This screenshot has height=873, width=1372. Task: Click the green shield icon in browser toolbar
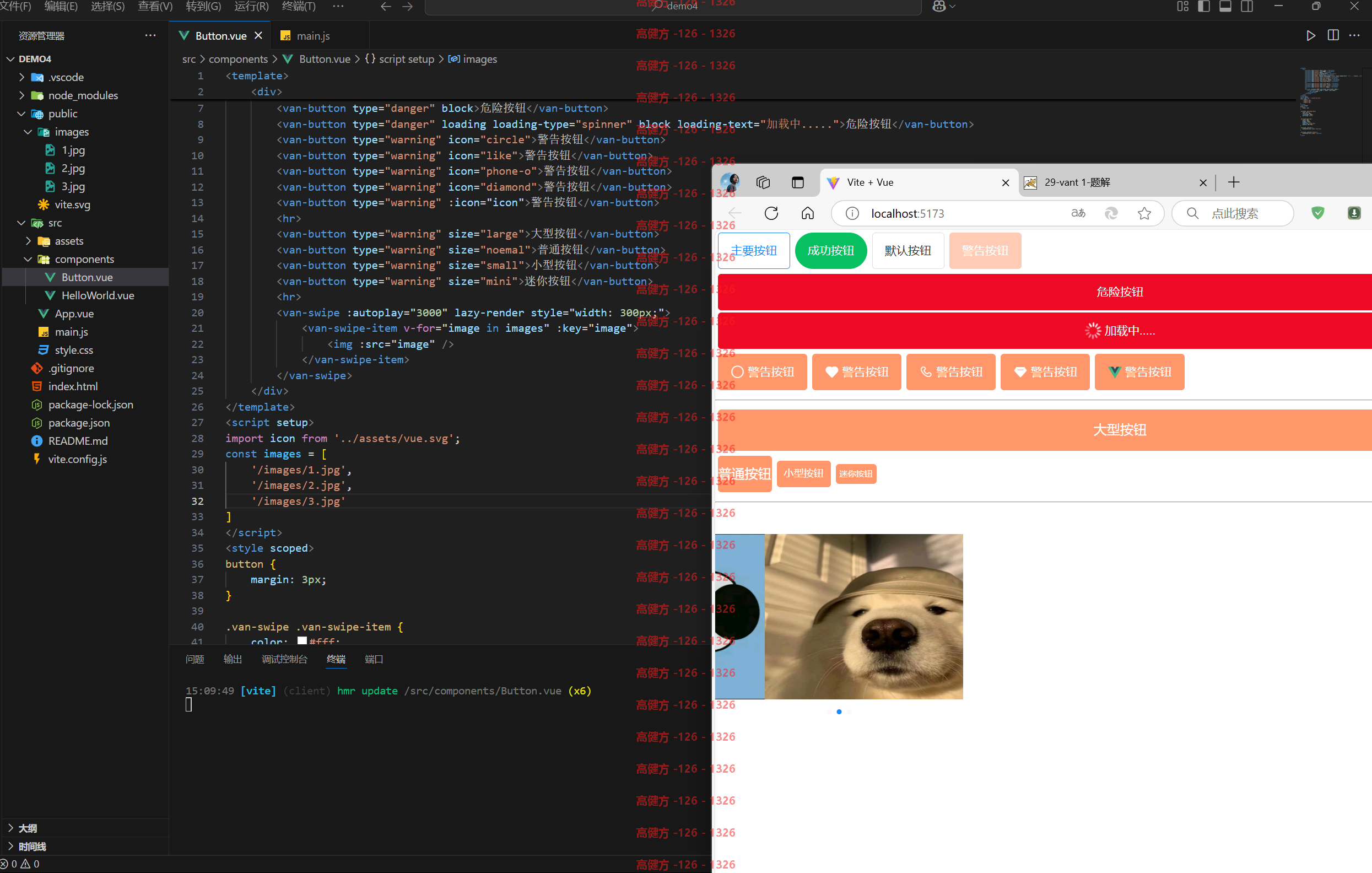[1318, 213]
